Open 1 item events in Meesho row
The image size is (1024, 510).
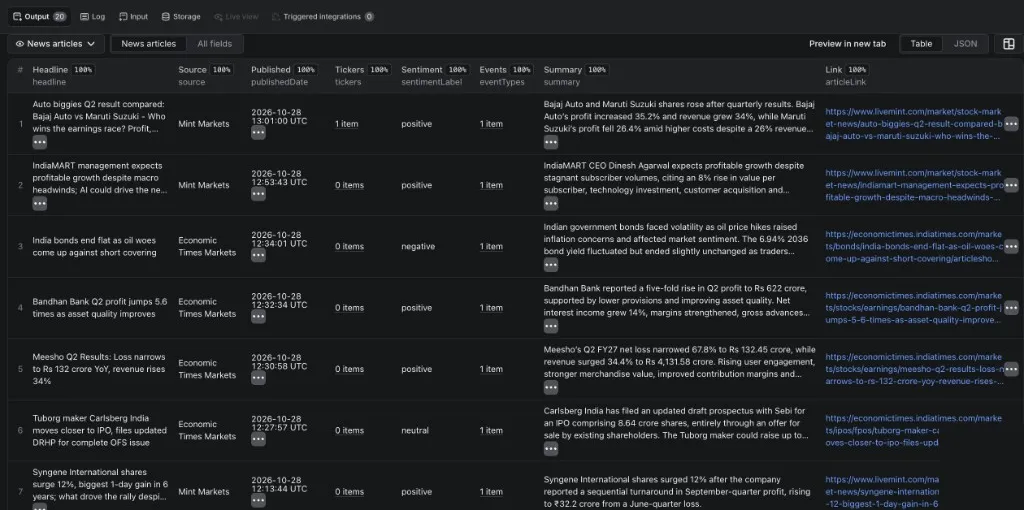pyautogui.click(x=491, y=370)
